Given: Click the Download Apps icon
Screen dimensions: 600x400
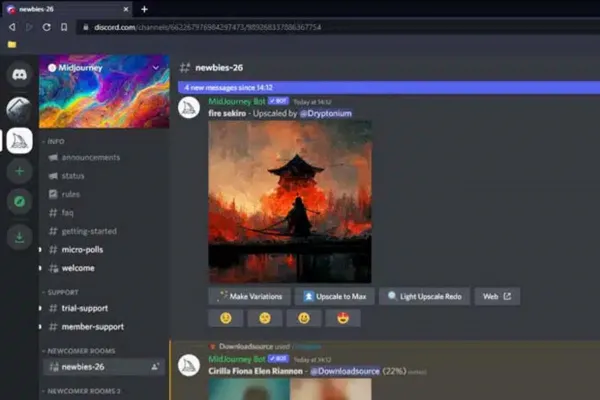Looking at the screenshot, I should (19, 237).
